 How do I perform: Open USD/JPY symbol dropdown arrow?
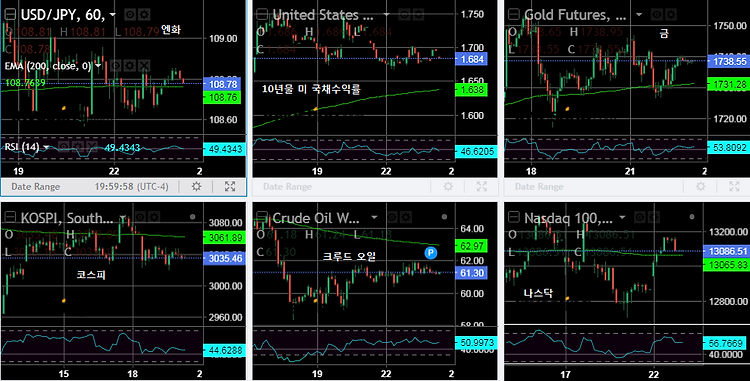tap(112, 15)
